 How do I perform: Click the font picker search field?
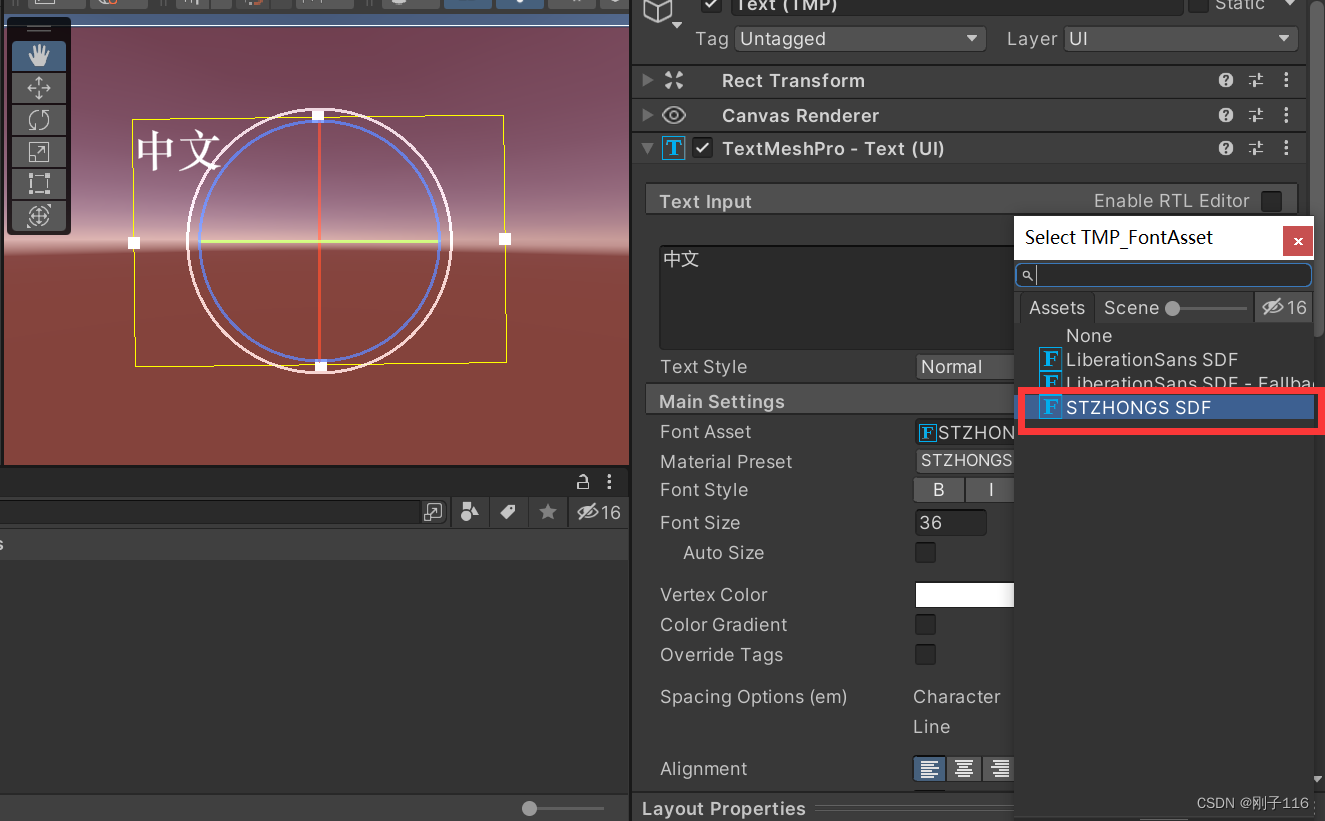1163,275
